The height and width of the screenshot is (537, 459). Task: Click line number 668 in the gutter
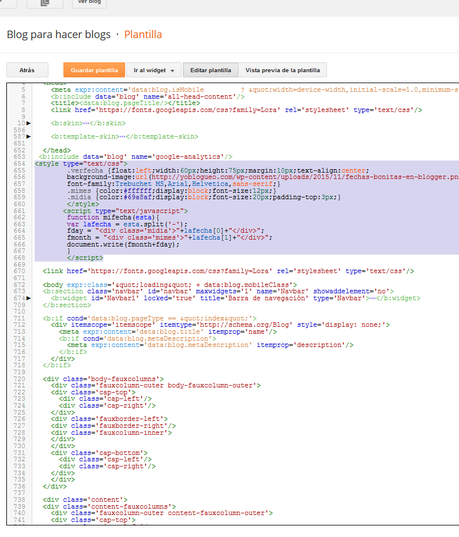(20, 258)
